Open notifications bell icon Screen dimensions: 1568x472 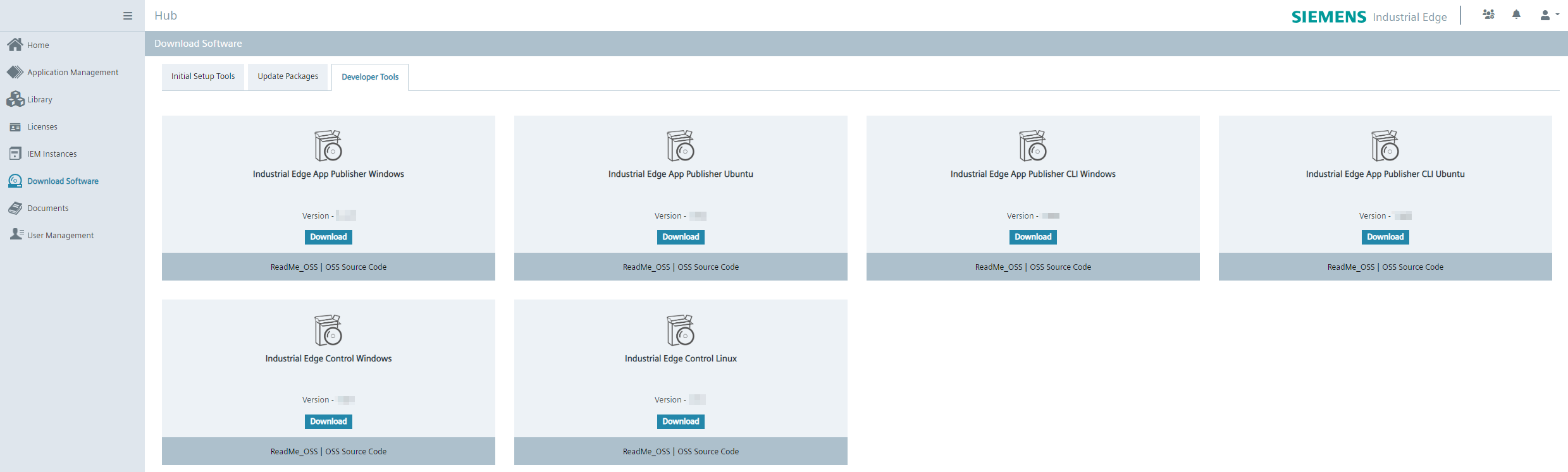[1516, 15]
